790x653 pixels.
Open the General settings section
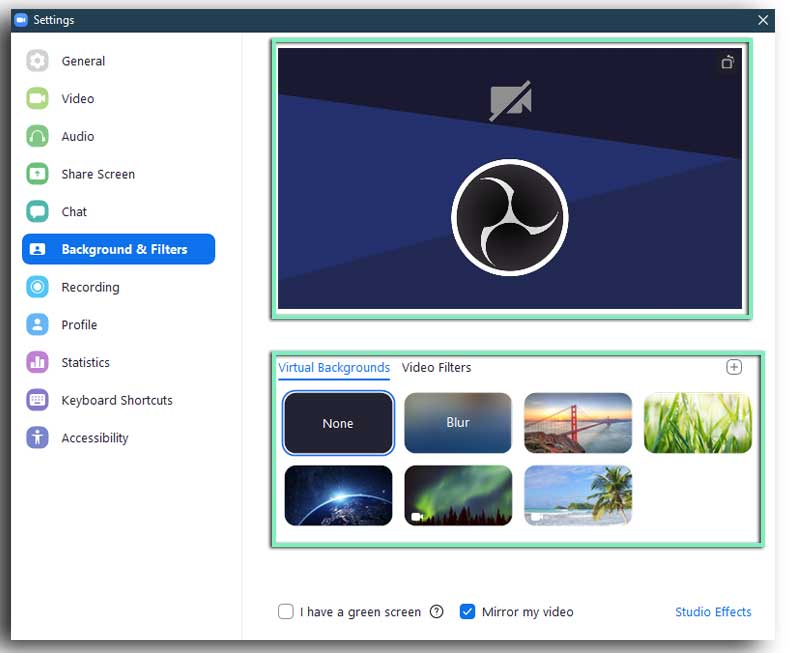tap(83, 61)
